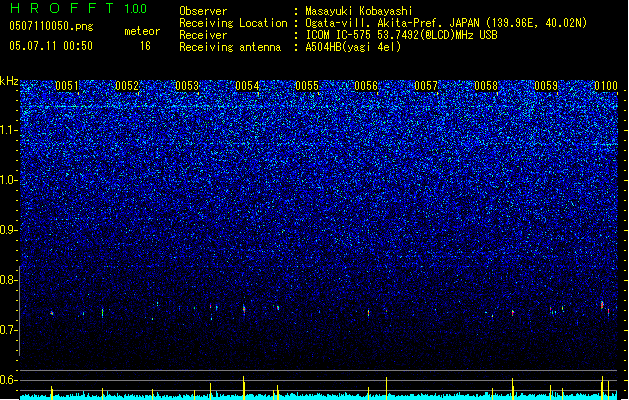Click the time marker 0100

(x=606, y=86)
